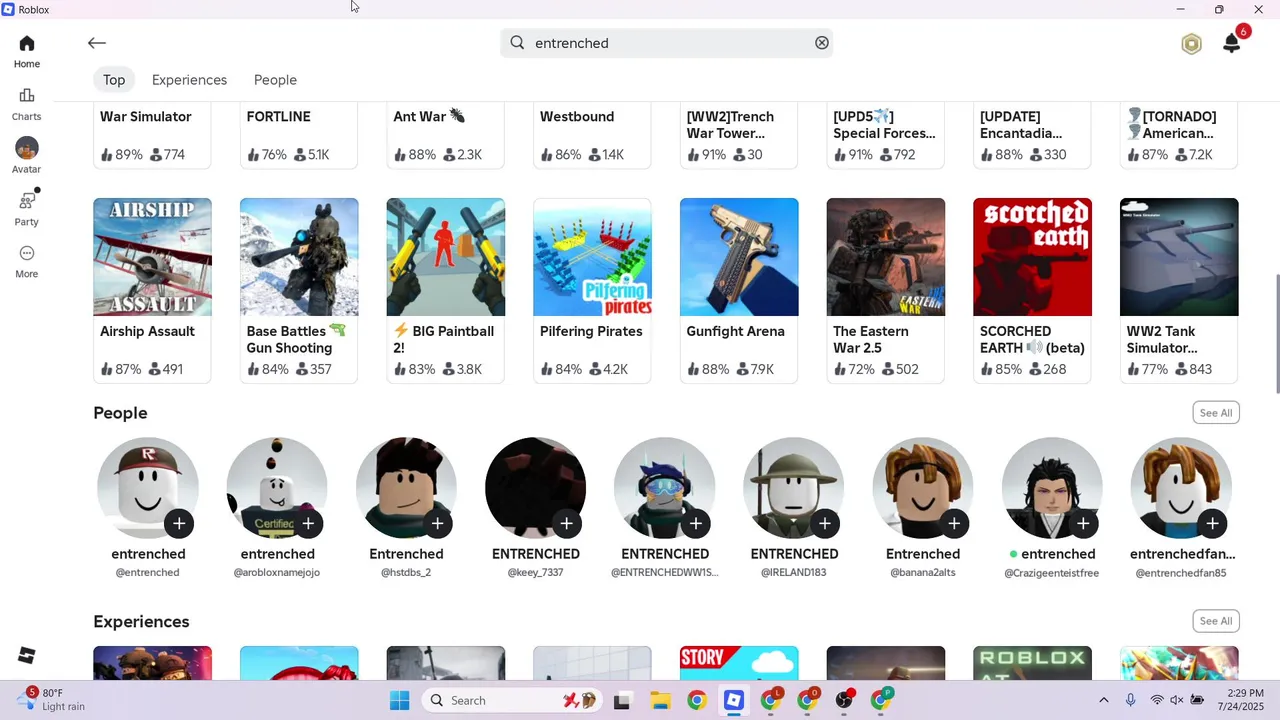Open Encantadia title link
Viewport: 1280px width, 720px height.
[1021, 125]
